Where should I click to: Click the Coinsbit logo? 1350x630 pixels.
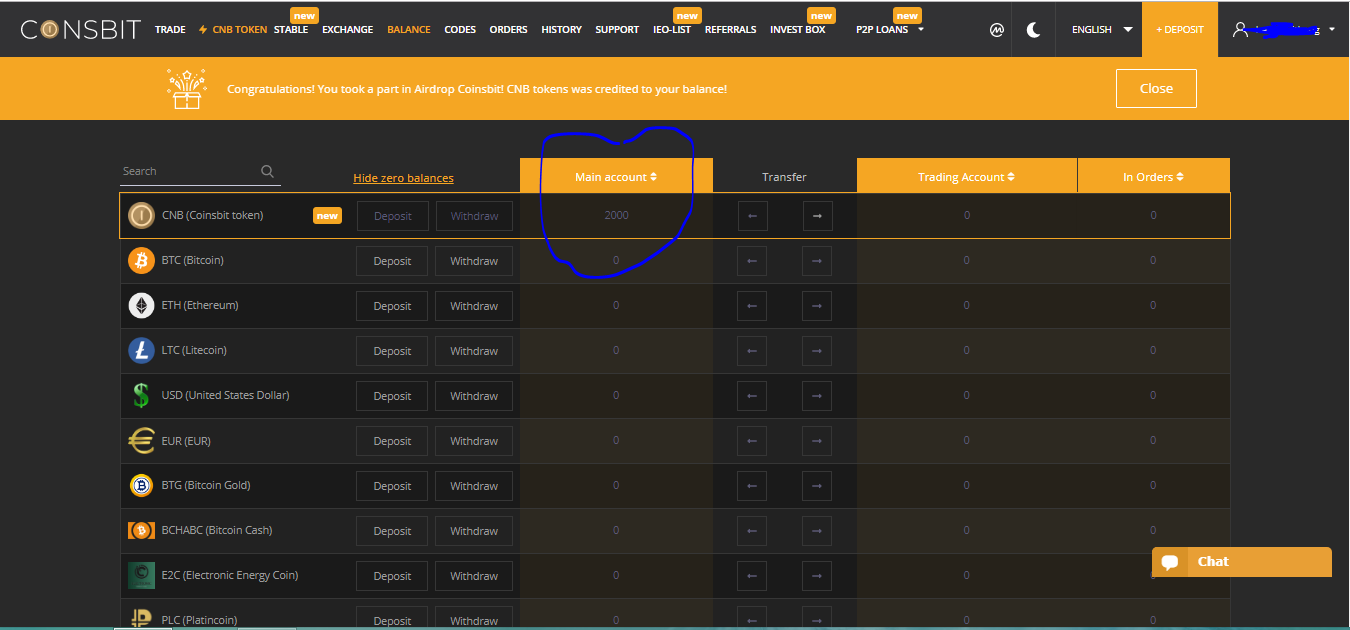pyautogui.click(x=81, y=29)
